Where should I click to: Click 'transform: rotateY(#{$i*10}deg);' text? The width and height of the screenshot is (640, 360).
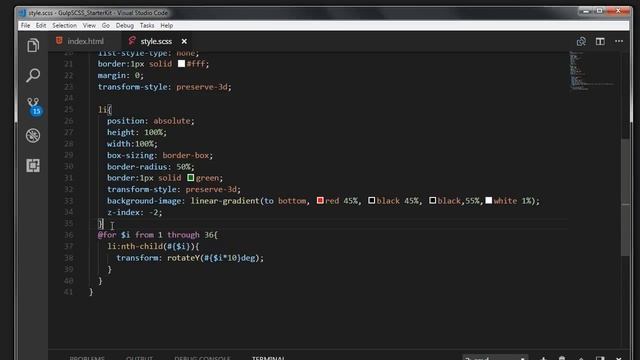(190, 258)
